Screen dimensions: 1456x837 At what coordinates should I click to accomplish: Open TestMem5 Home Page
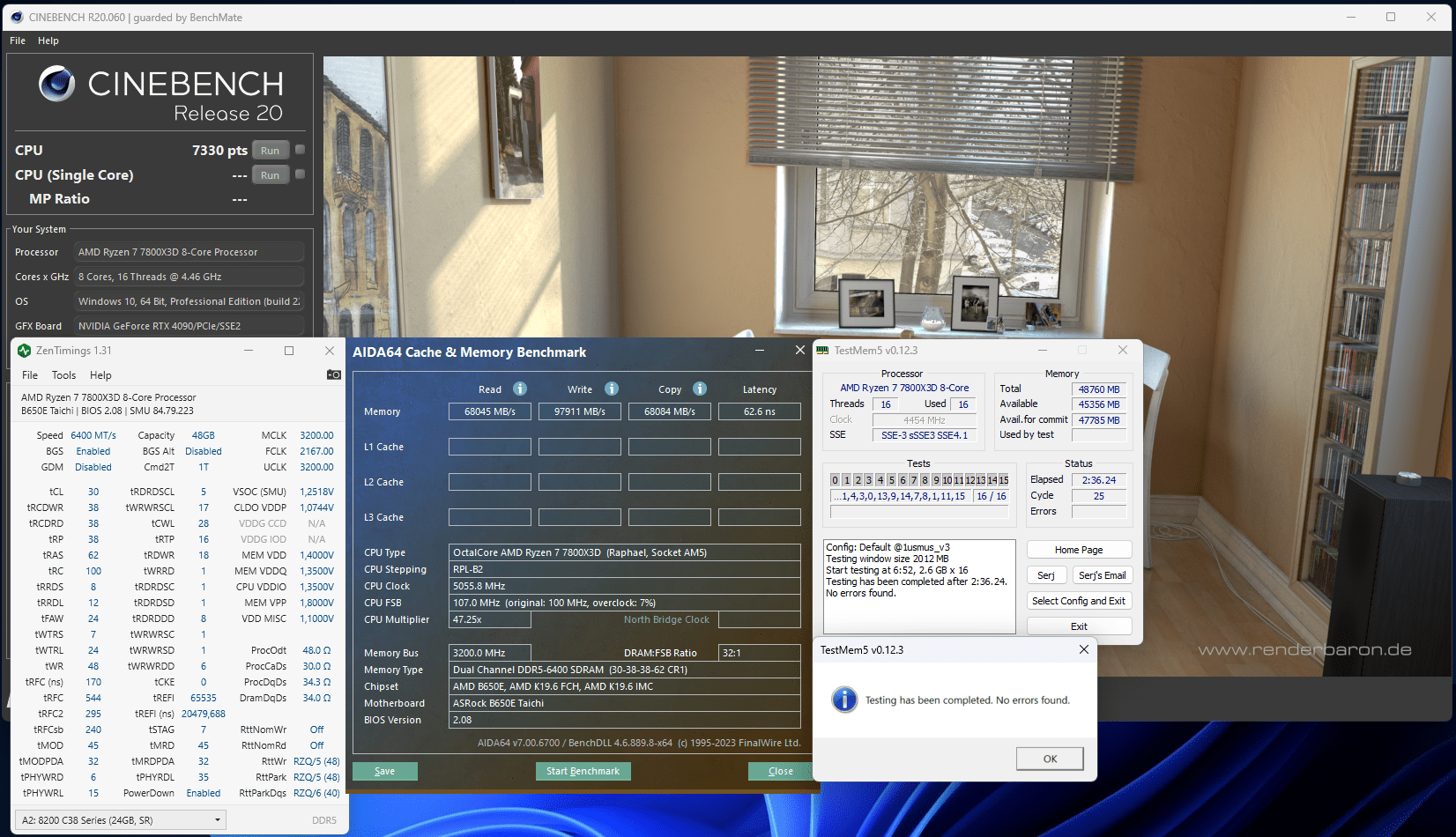pos(1079,550)
